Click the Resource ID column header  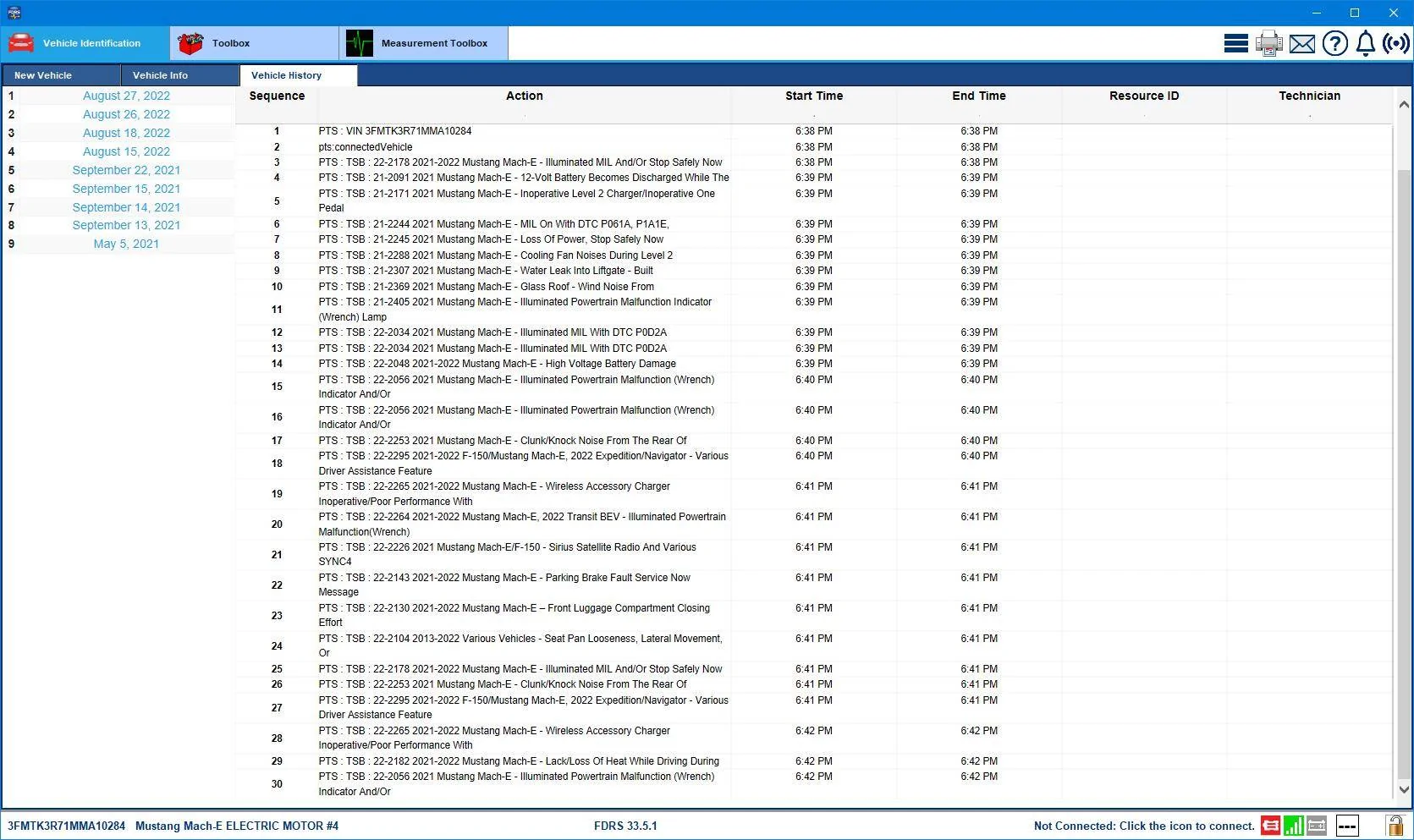coord(1144,96)
